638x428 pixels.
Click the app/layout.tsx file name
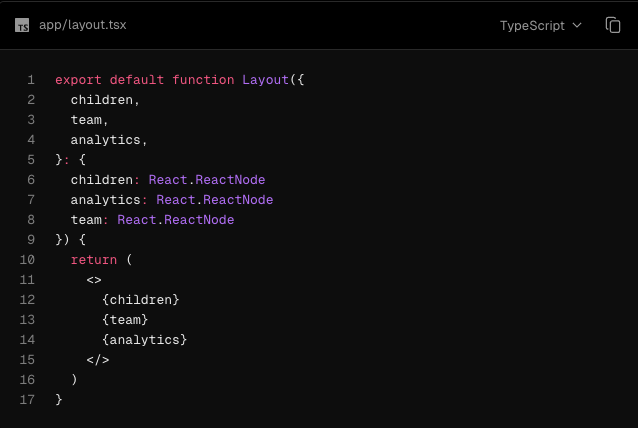pyautogui.click(x=83, y=25)
